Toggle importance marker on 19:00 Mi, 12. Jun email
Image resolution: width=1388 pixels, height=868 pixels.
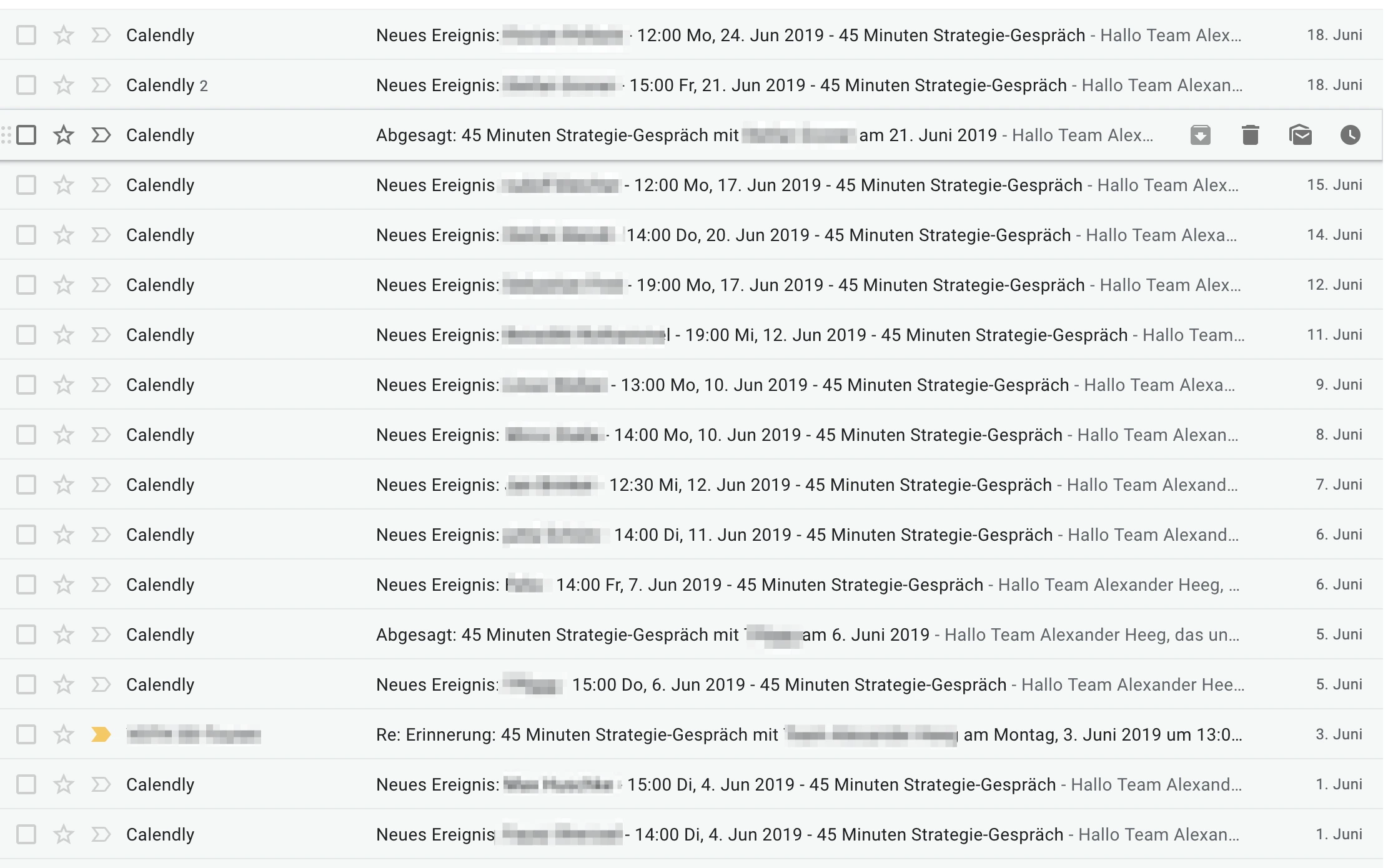tap(101, 335)
